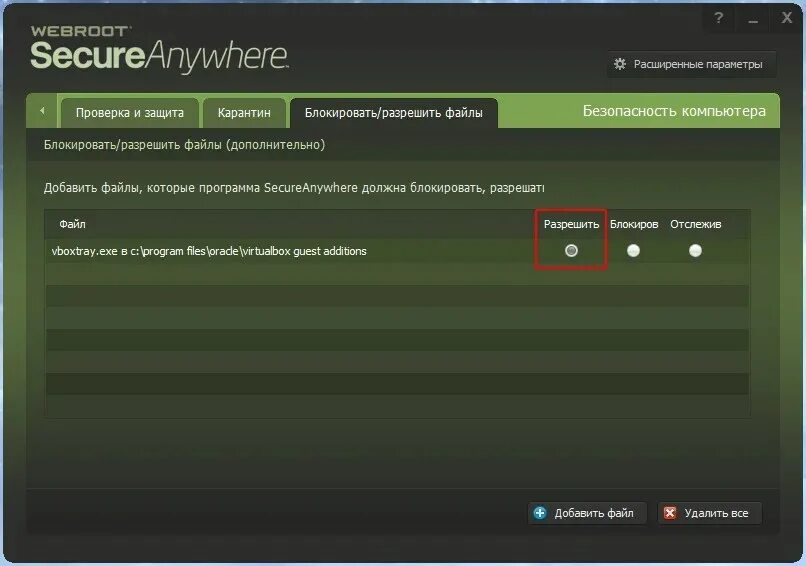
Task: Close the SecureAnywhere window
Action: pyautogui.click(x=786, y=19)
